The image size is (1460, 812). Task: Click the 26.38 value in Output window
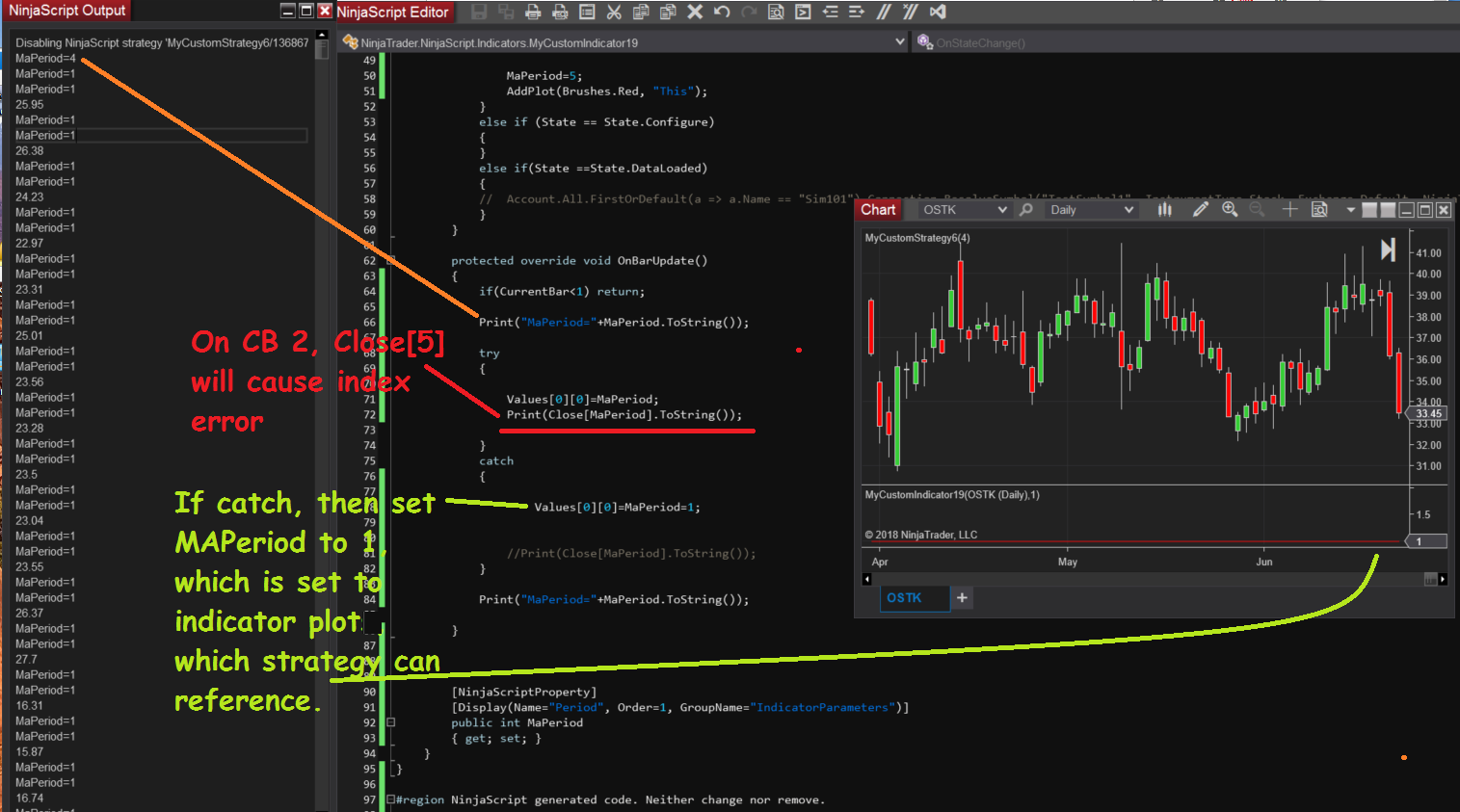pyautogui.click(x=30, y=151)
